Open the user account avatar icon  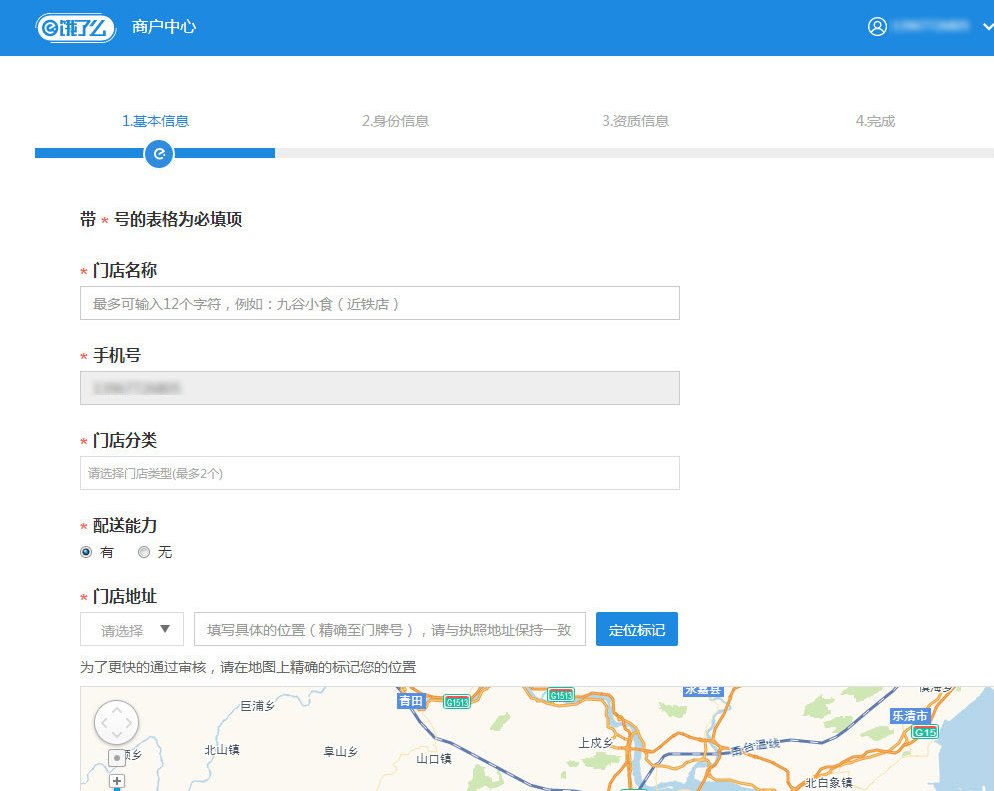[876, 27]
